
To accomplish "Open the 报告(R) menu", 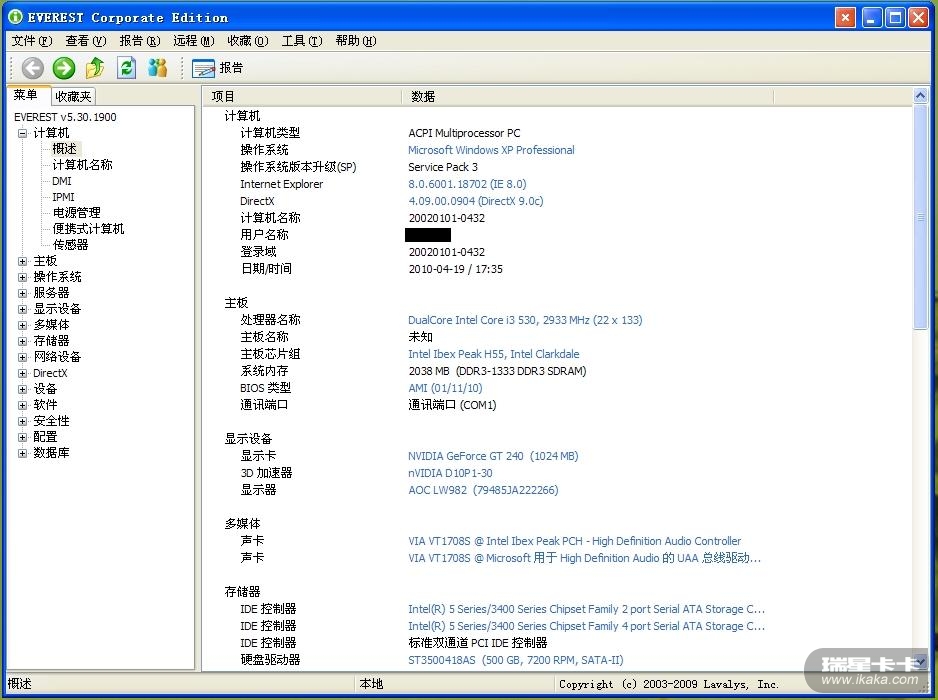I will click(x=140, y=41).
